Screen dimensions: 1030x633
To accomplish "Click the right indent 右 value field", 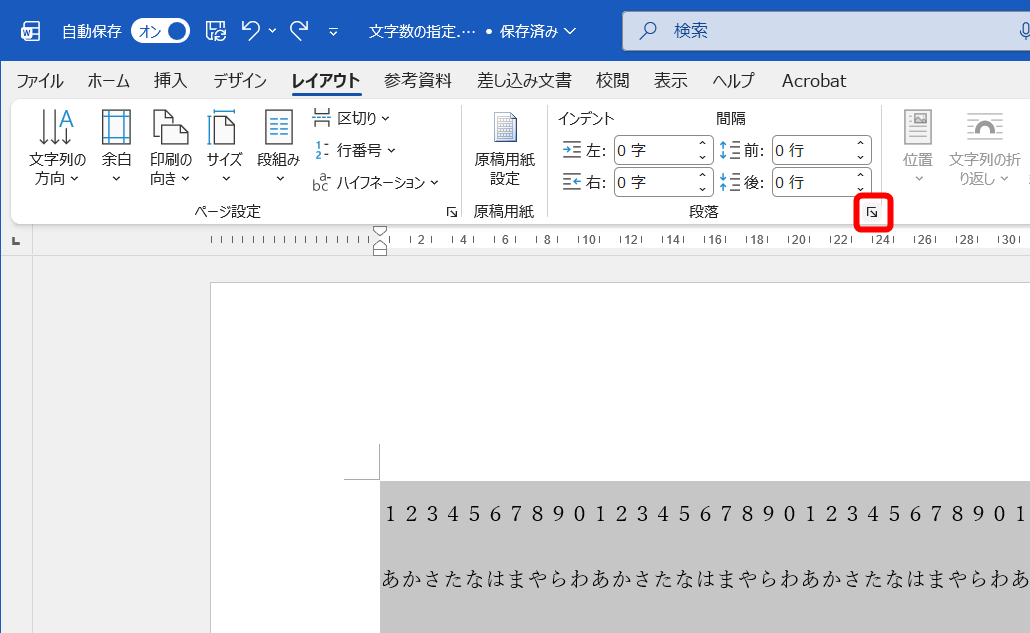I will (x=654, y=183).
